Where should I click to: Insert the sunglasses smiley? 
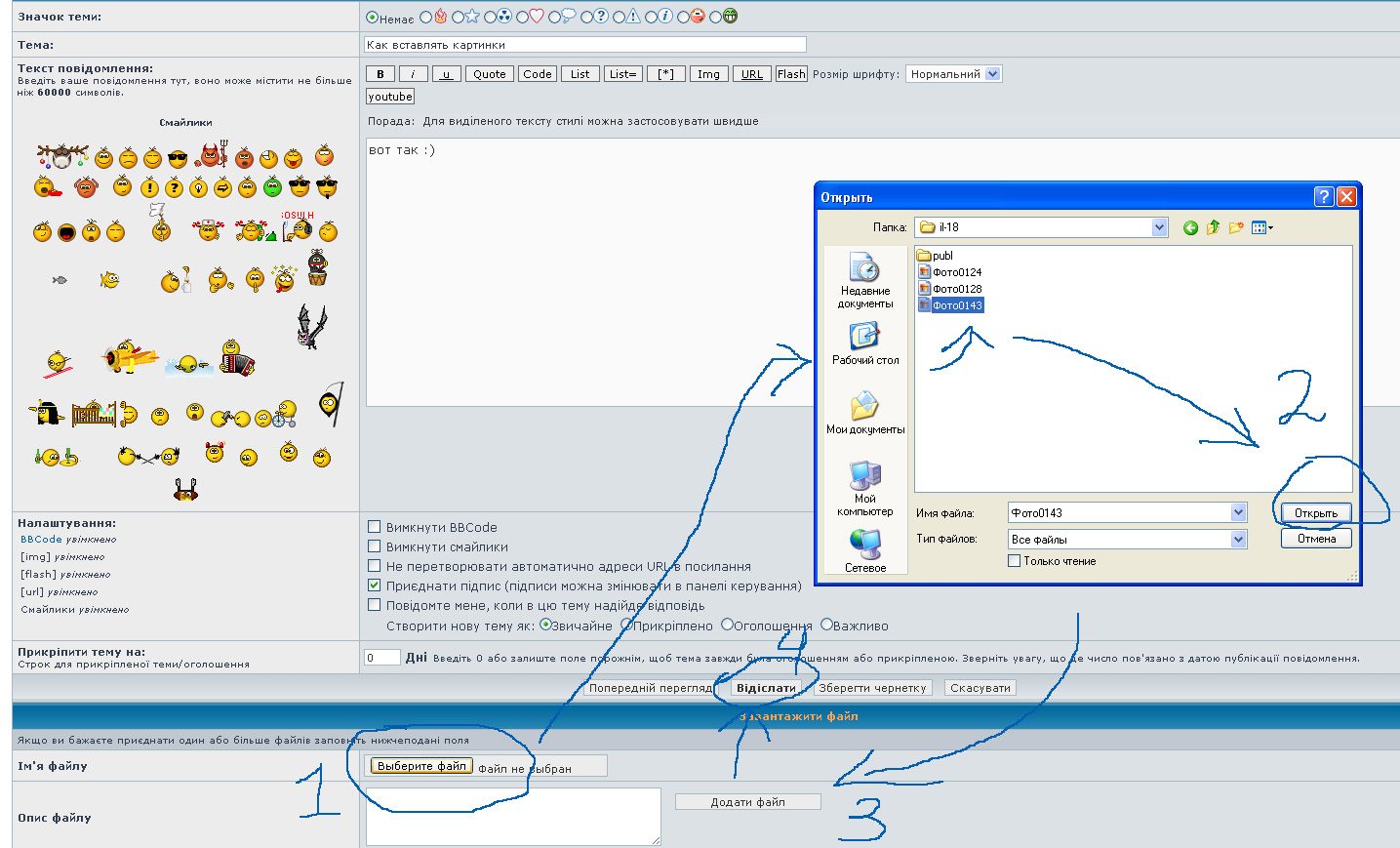pos(178,159)
